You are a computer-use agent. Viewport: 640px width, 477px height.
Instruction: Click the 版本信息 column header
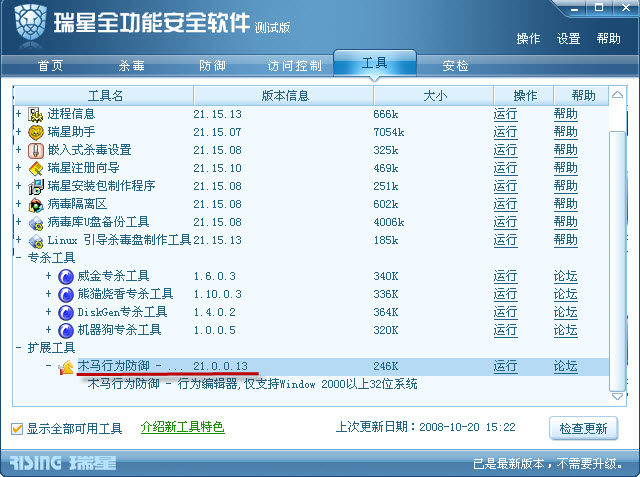[x=284, y=96]
